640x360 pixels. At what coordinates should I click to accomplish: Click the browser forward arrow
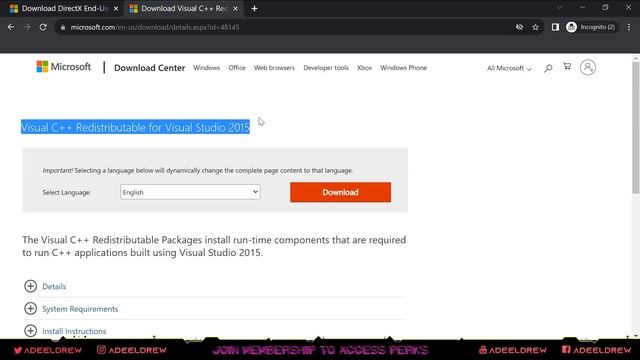point(27,27)
